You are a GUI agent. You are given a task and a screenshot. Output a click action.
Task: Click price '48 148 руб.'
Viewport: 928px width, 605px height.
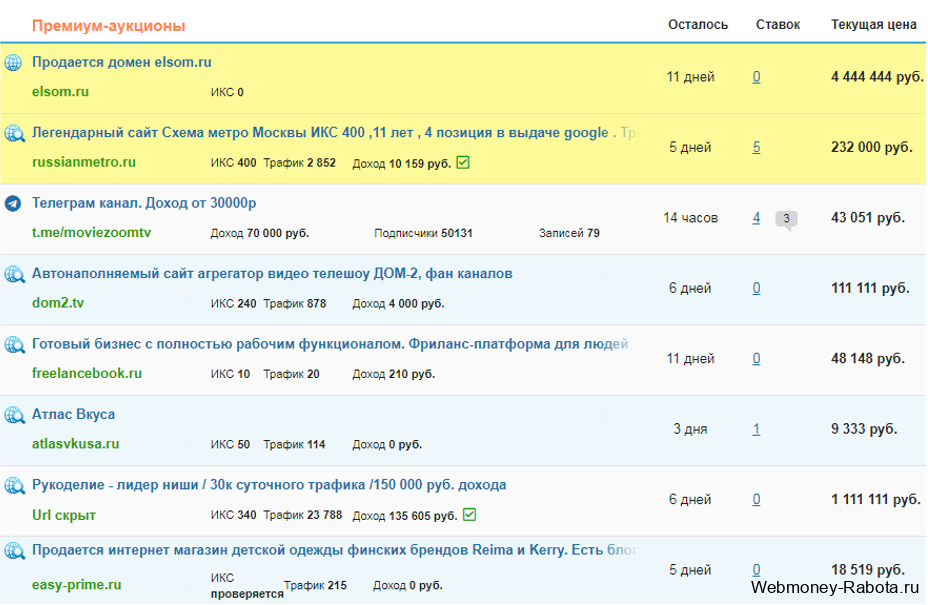[x=868, y=359]
